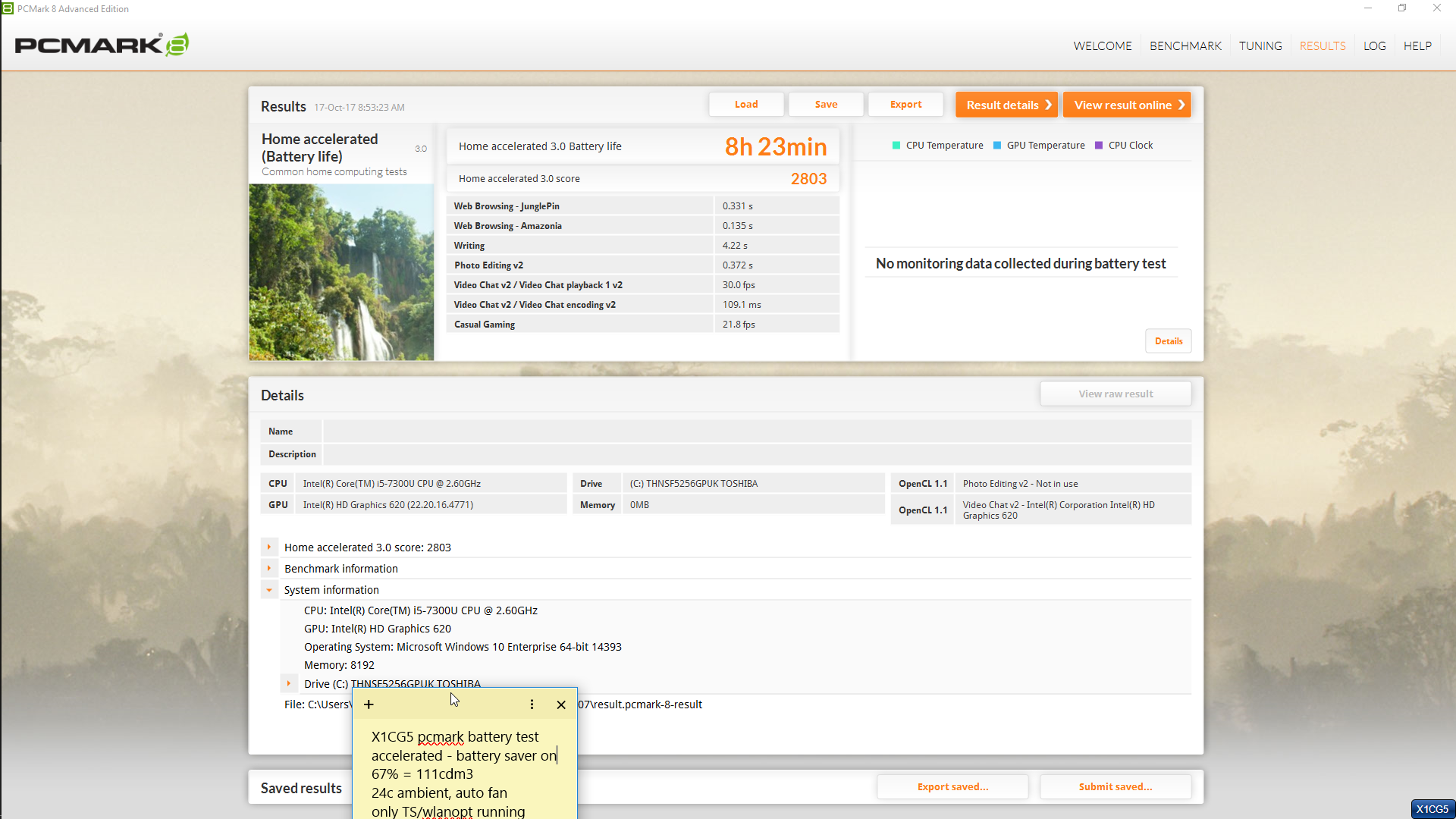Select the Video Chat encoding v2 row
The height and width of the screenshot is (819, 1456).
pos(643,304)
